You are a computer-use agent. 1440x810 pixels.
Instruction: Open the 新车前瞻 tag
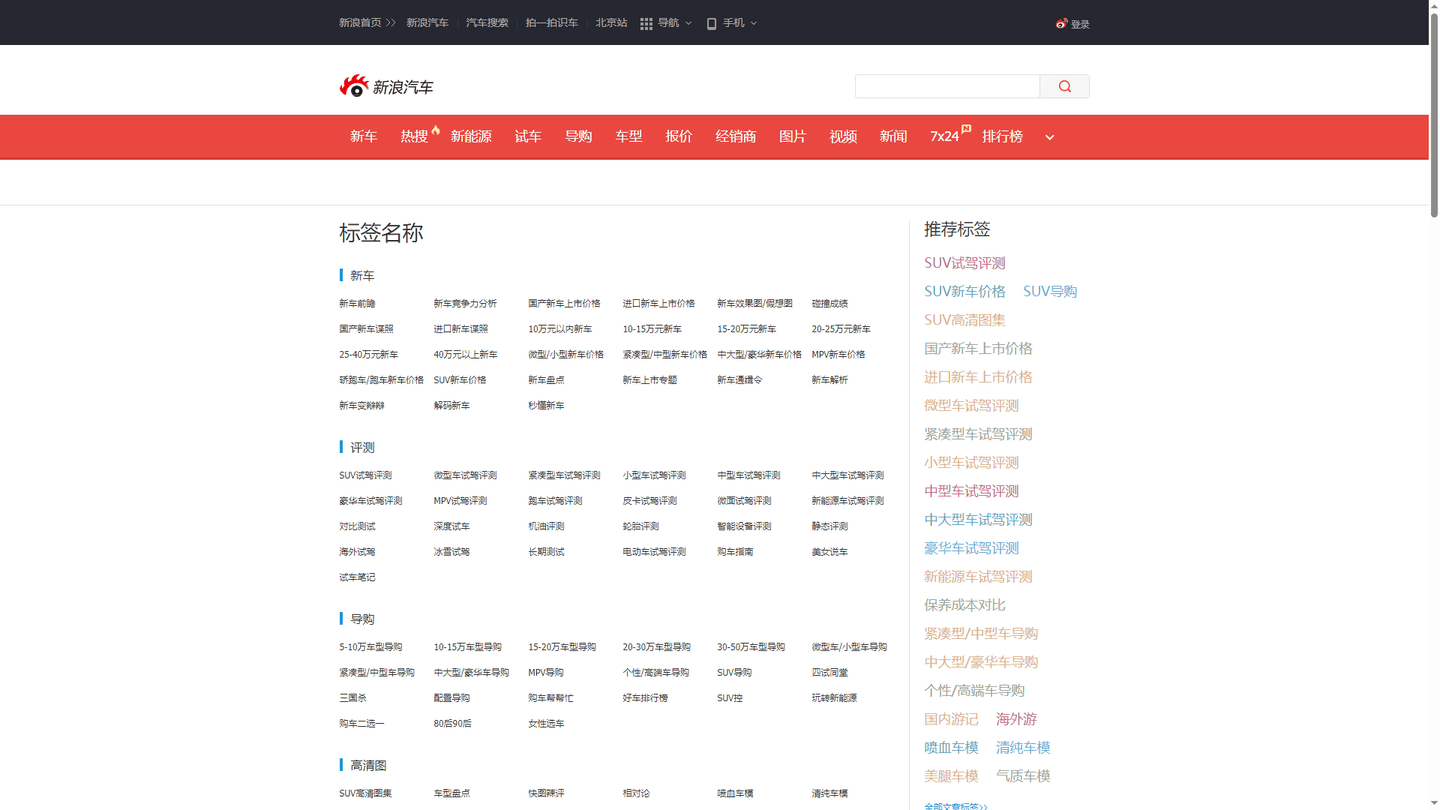pos(357,303)
